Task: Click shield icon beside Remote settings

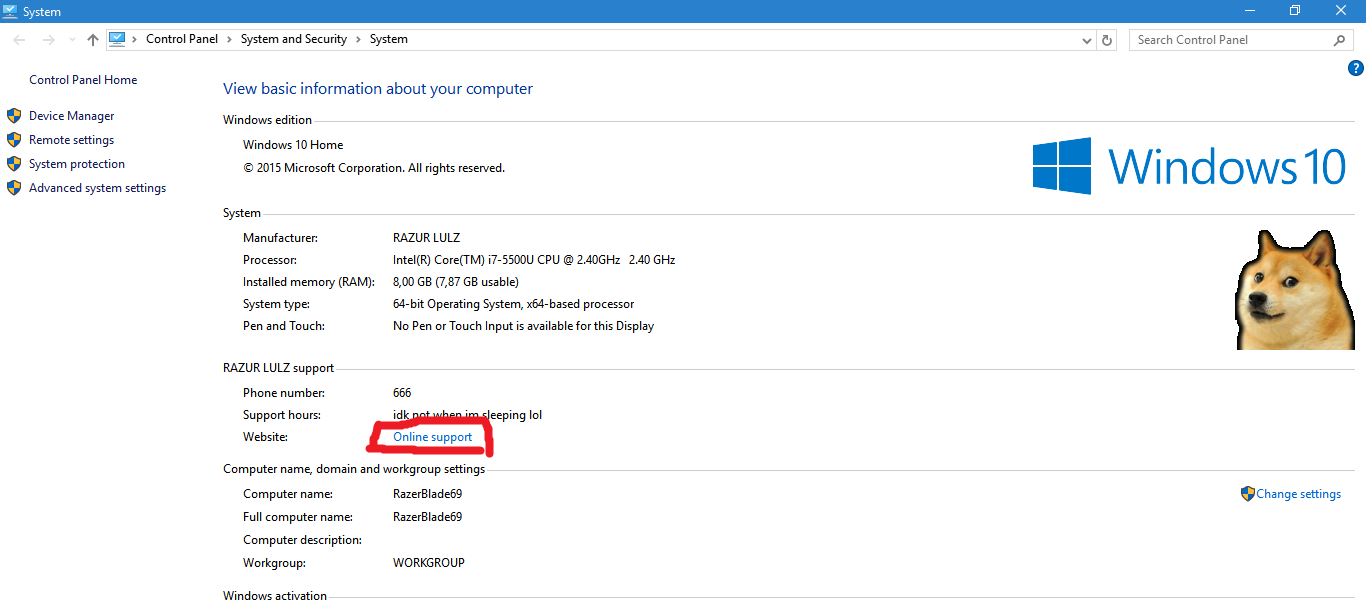Action: (x=14, y=139)
